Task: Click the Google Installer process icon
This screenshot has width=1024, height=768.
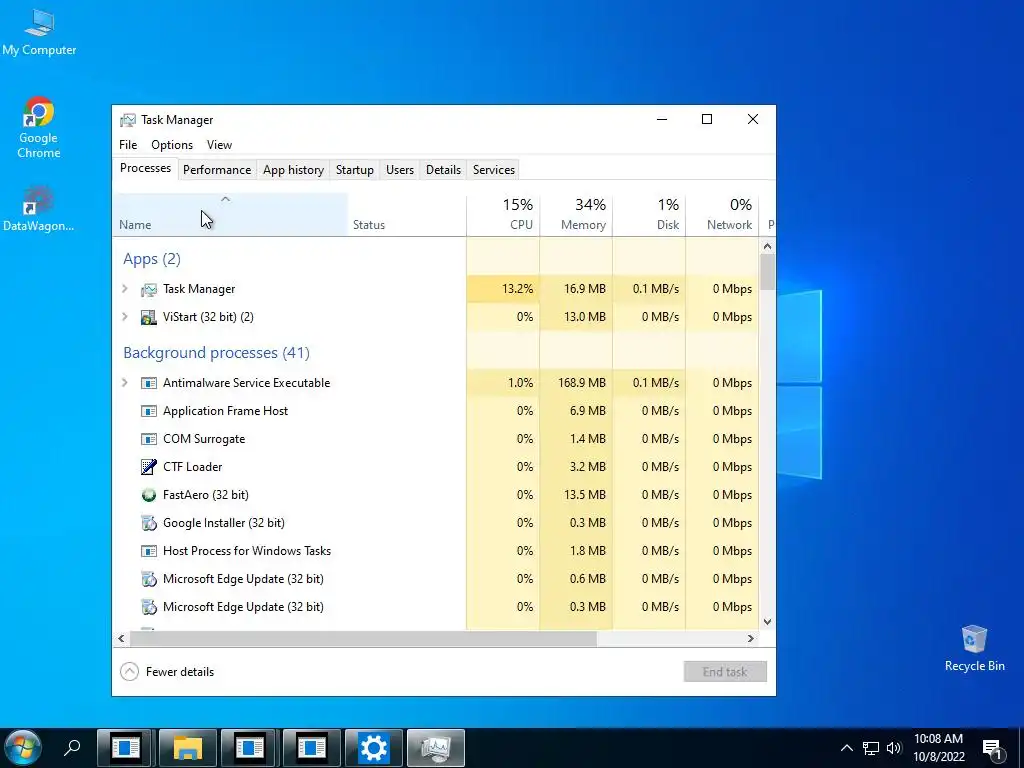Action: [x=149, y=523]
